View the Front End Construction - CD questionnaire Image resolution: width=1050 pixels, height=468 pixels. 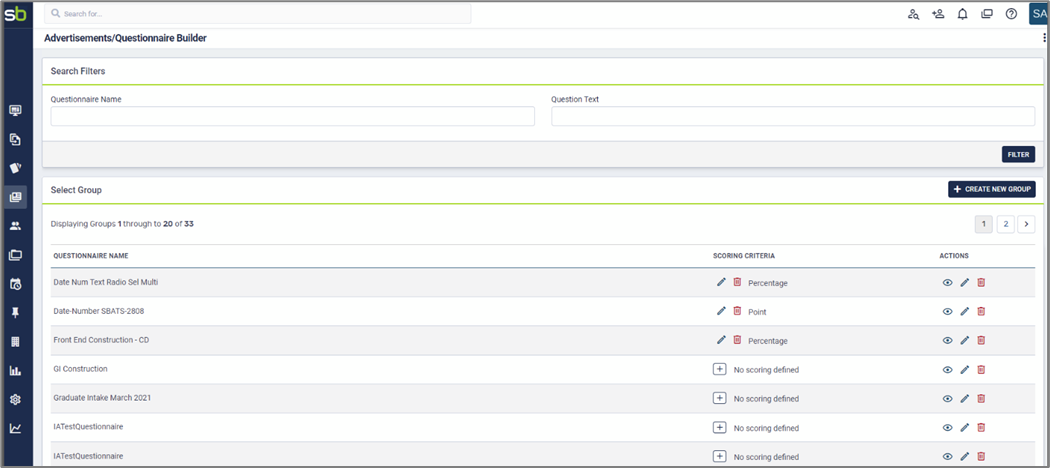(x=948, y=340)
